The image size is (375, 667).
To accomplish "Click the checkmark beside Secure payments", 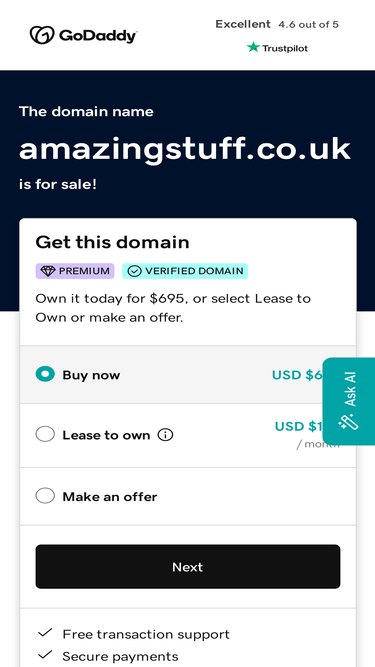I will (x=45, y=655).
